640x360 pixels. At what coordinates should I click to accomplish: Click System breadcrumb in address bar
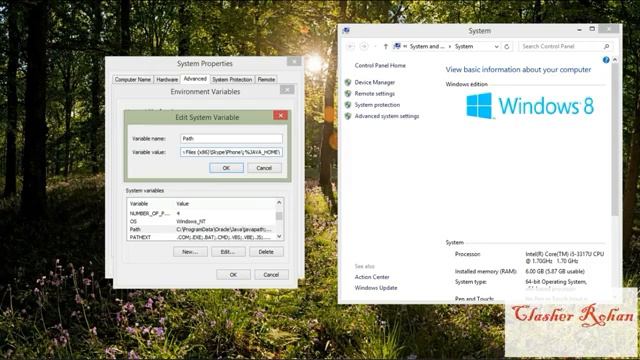464,47
